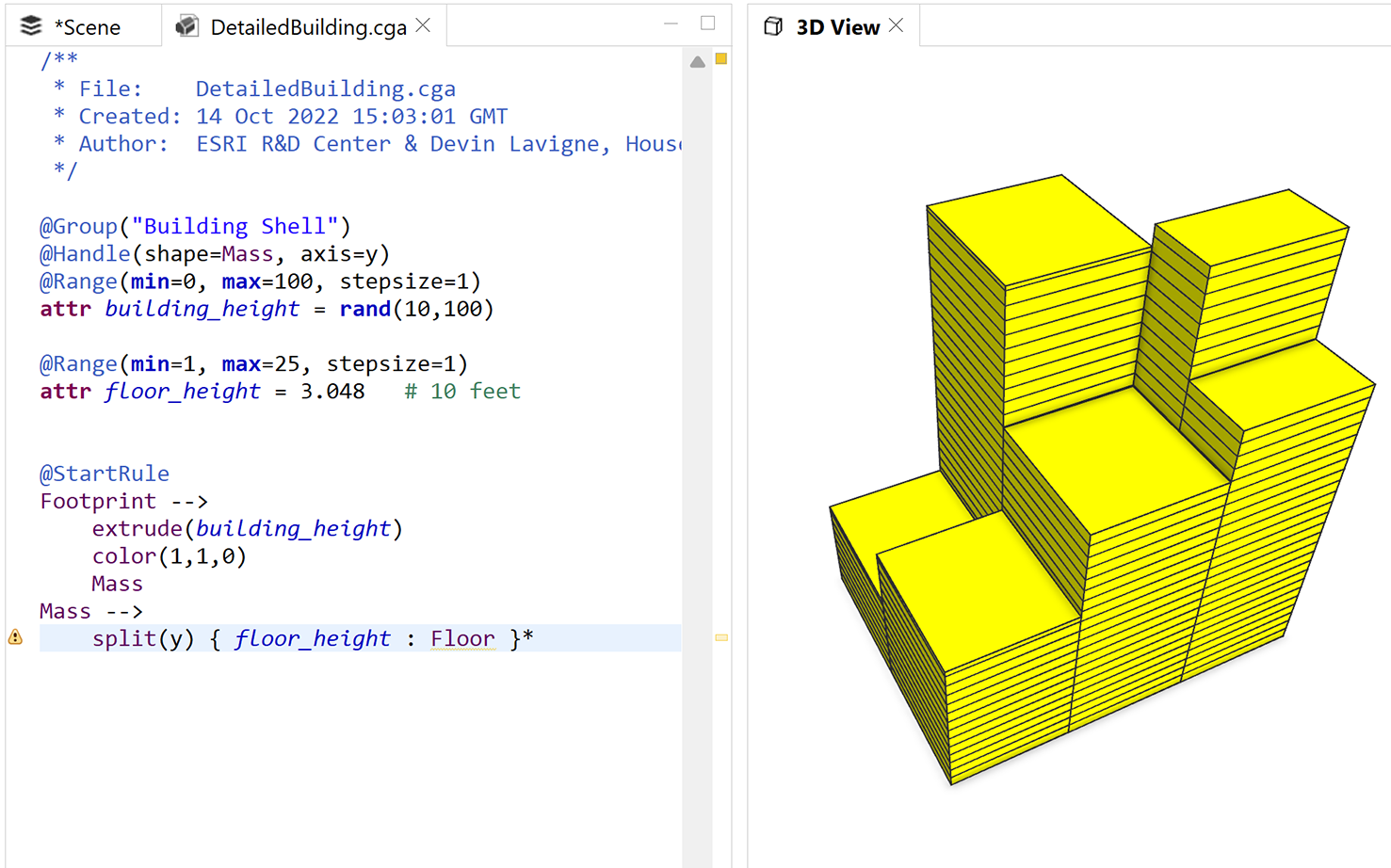Viewport: 1391px width, 868px height.
Task: Click the yellow warning summary square
Action: (x=721, y=59)
